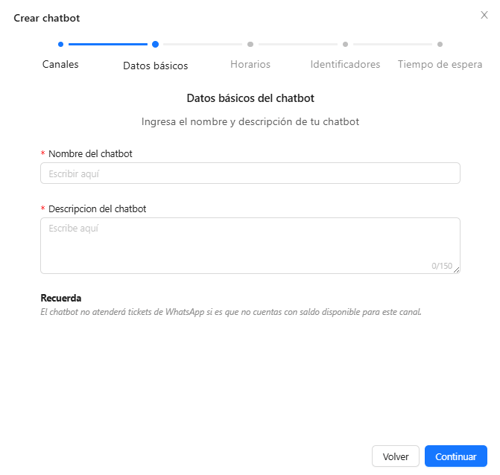Click the textarea resize handle corner
The image size is (500, 475).
pyautogui.click(x=457, y=270)
